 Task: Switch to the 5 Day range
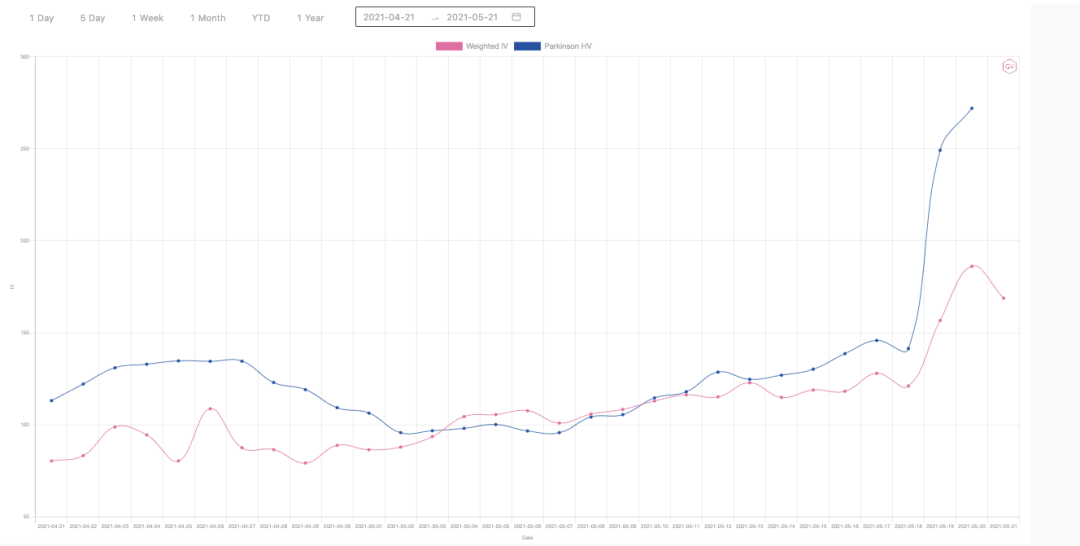93,18
